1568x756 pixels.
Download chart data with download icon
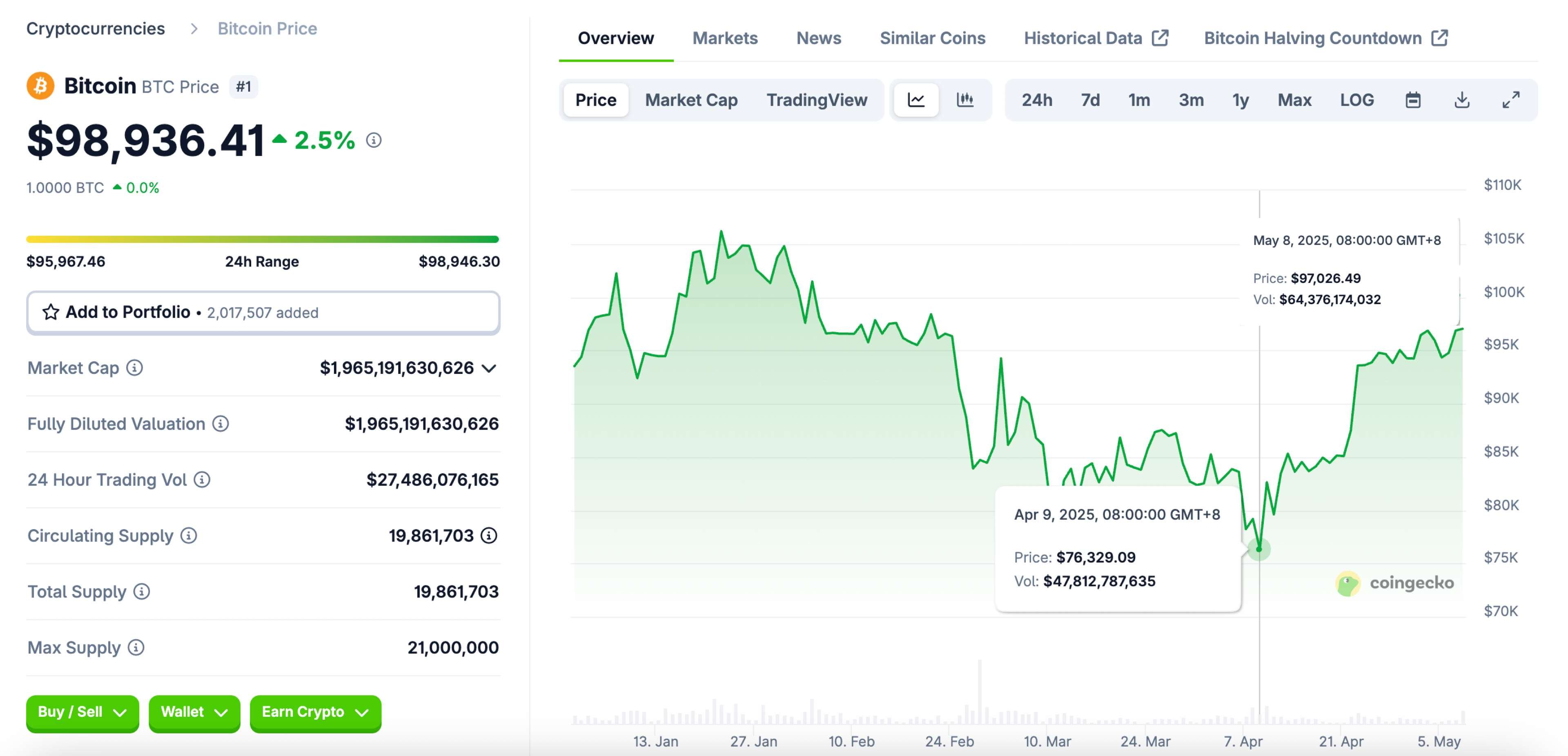[x=1461, y=100]
